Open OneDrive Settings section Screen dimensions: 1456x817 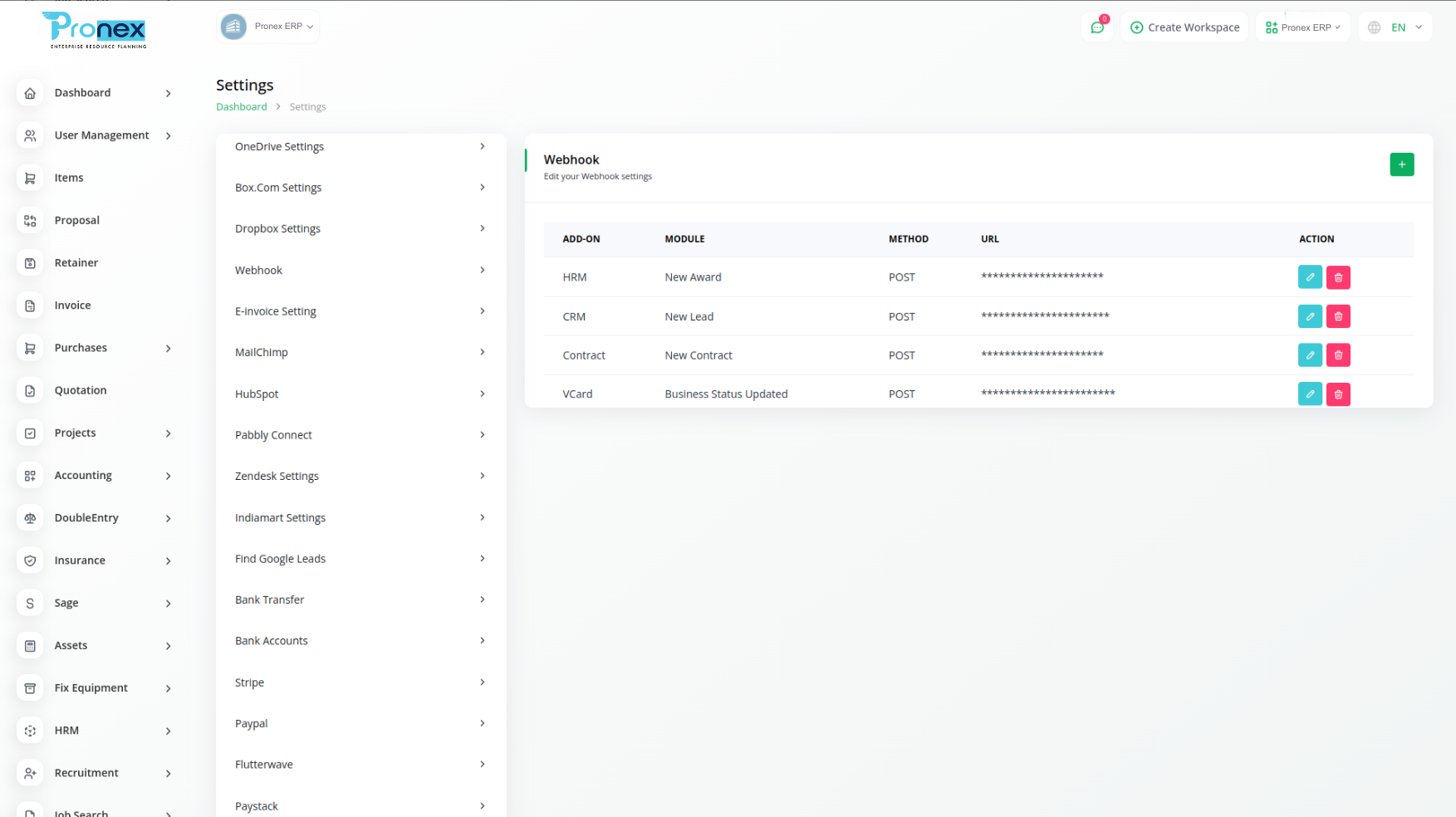click(360, 147)
